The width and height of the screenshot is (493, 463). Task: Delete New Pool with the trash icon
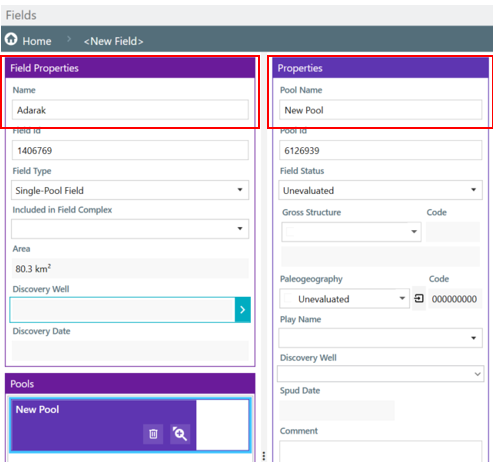153,434
